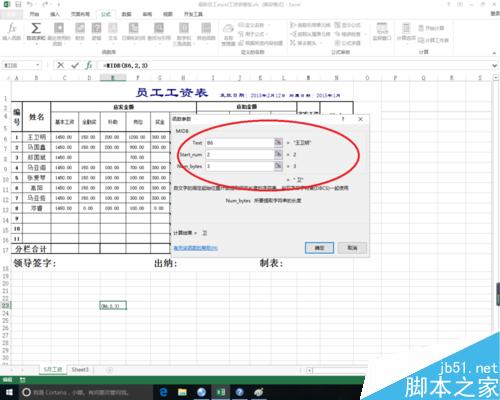Image resolution: width=500 pixels, height=400 pixels.
Task: Click Create from Selection
Action: coord(261,43)
